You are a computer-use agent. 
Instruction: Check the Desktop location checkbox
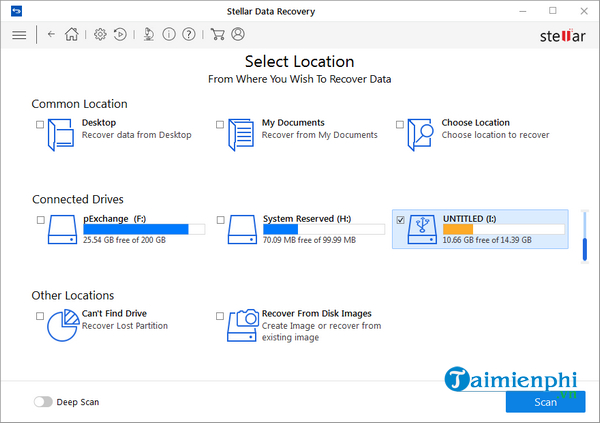pos(40,125)
